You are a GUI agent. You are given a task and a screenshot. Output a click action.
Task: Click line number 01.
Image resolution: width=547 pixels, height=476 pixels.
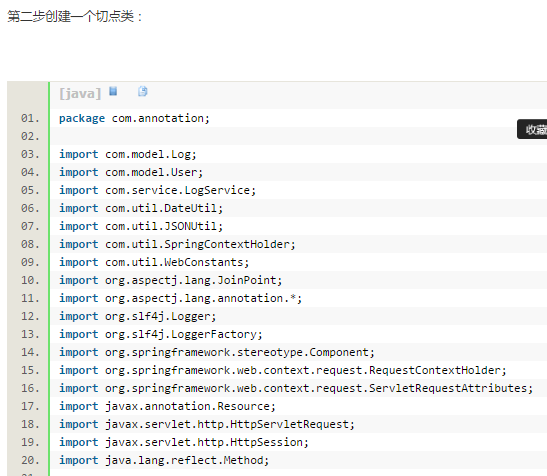(x=30, y=118)
